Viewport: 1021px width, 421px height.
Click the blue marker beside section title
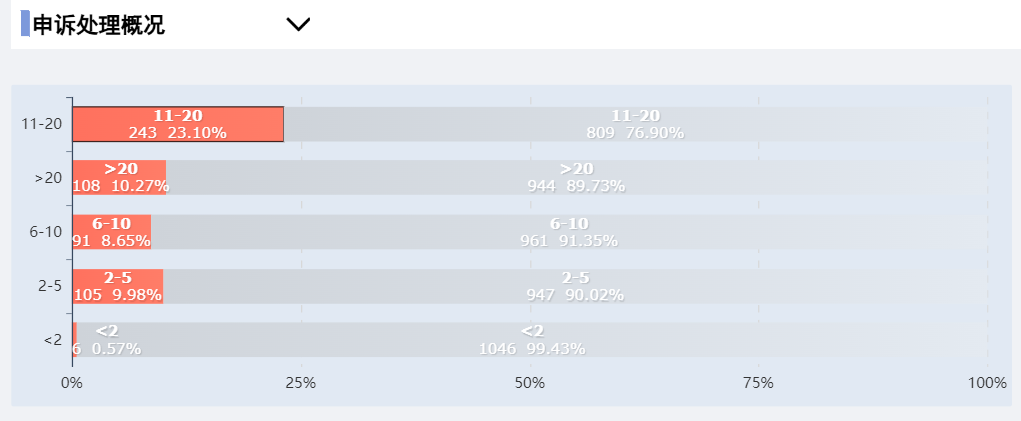pyautogui.click(x=25, y=23)
